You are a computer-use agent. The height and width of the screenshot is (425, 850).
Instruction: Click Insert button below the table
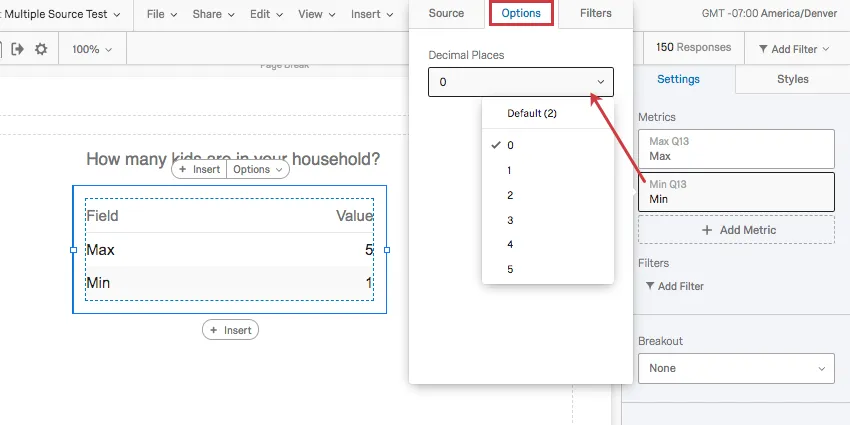click(230, 330)
